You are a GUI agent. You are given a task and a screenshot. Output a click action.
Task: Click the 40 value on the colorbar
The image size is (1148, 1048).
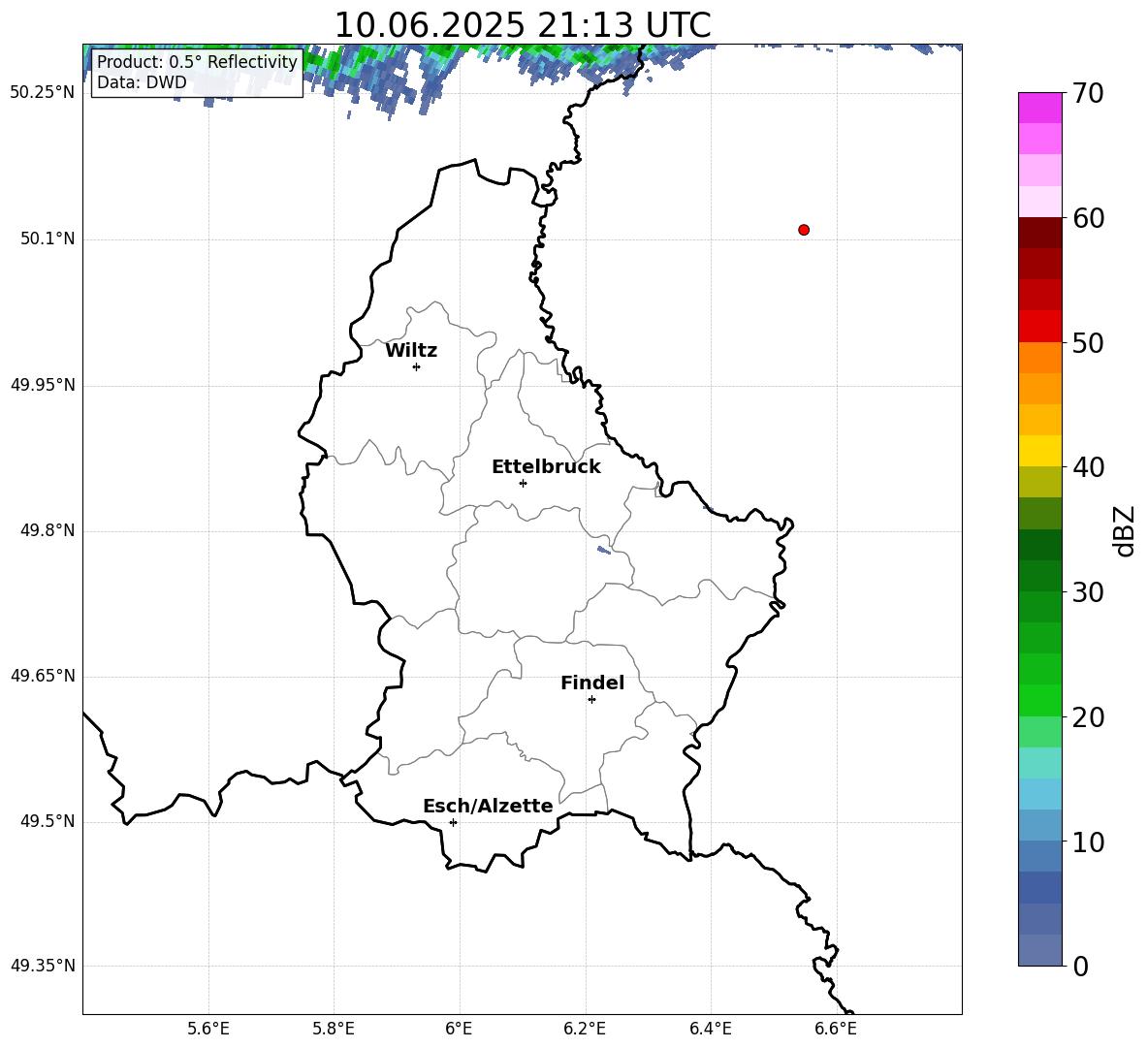[x=1088, y=467]
